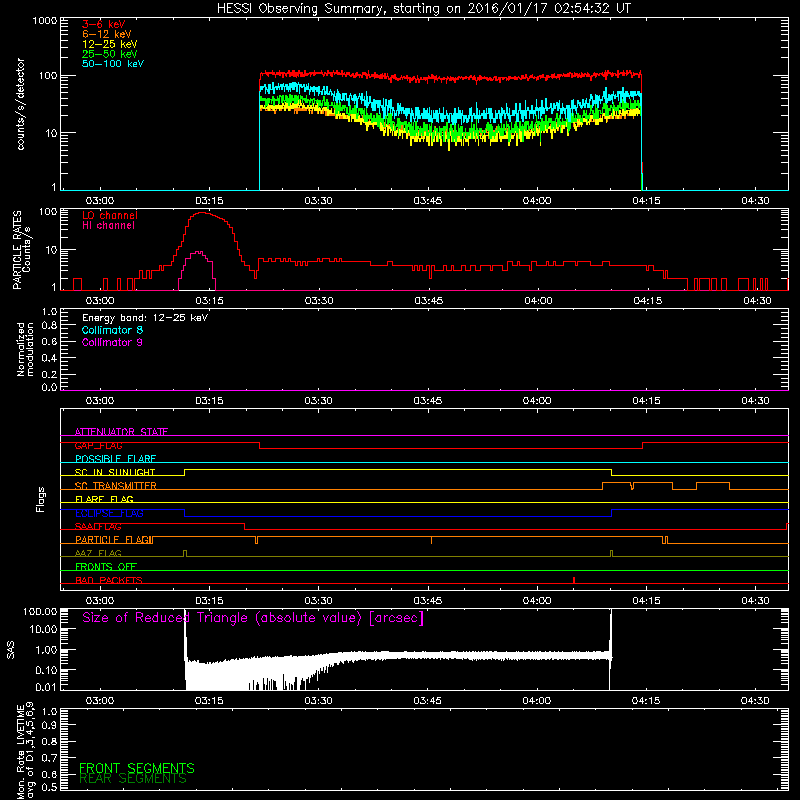Viewport: 800px width, 800px height.
Task: Select the Collimator 9 legend label
Action: pos(112,342)
